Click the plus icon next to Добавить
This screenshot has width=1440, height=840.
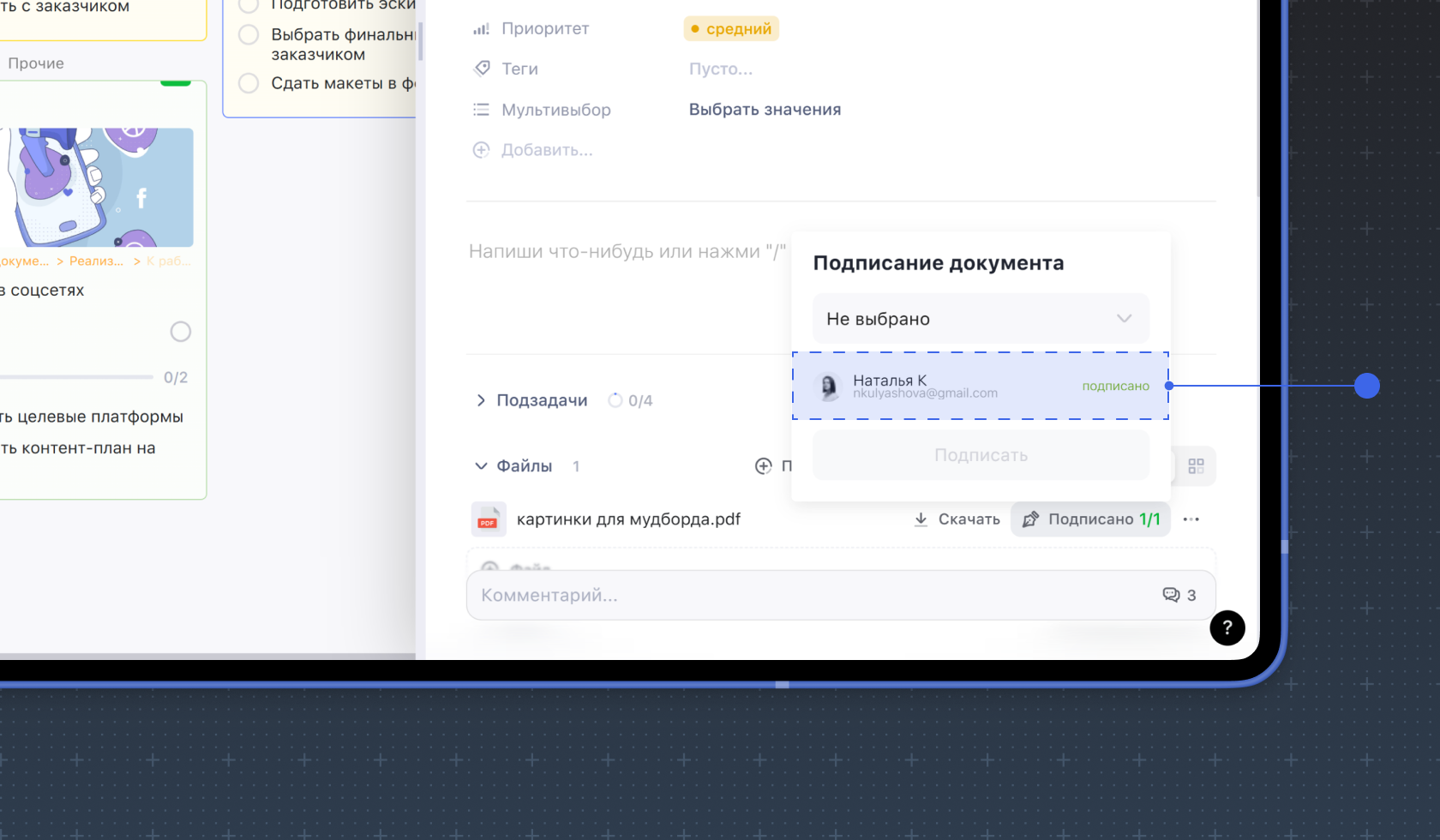[x=482, y=150]
